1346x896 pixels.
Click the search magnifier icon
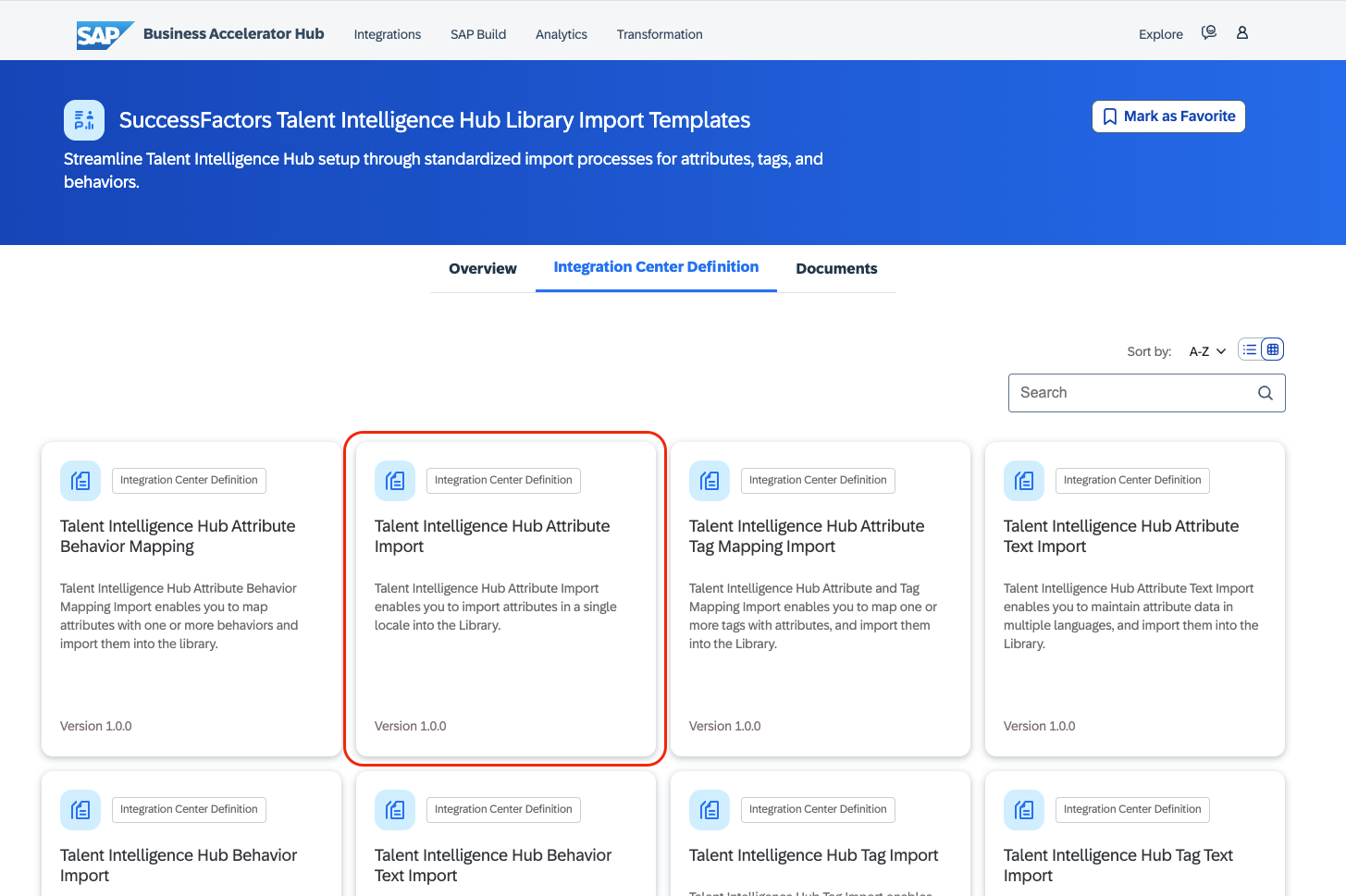1266,393
